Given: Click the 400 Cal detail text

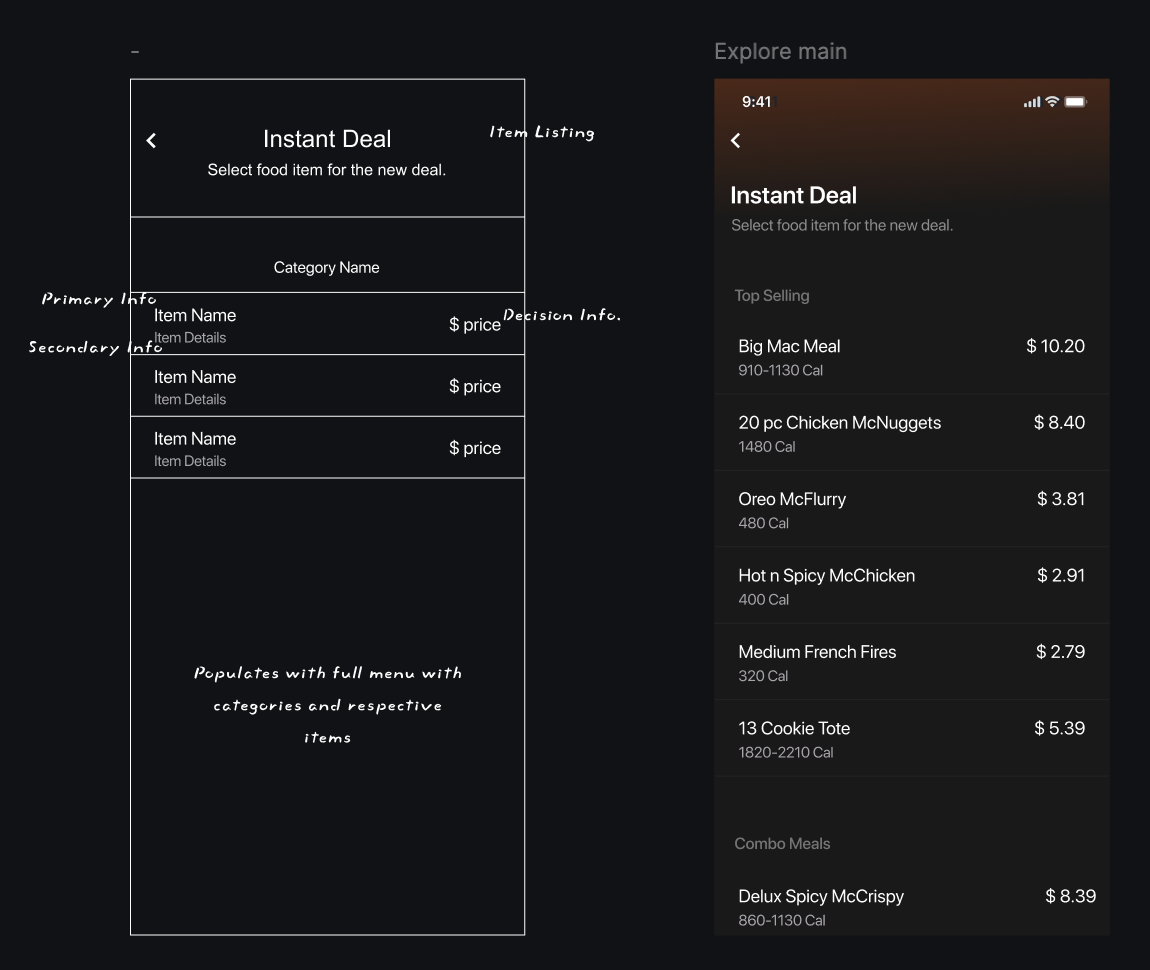Looking at the screenshot, I should tap(763, 600).
